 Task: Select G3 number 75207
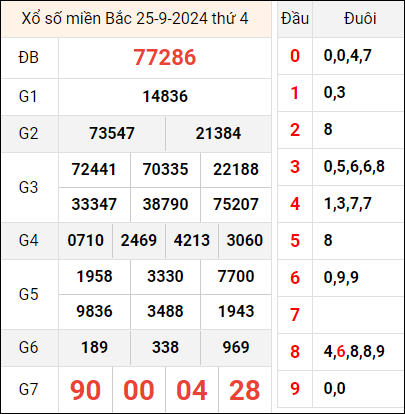[236, 204]
